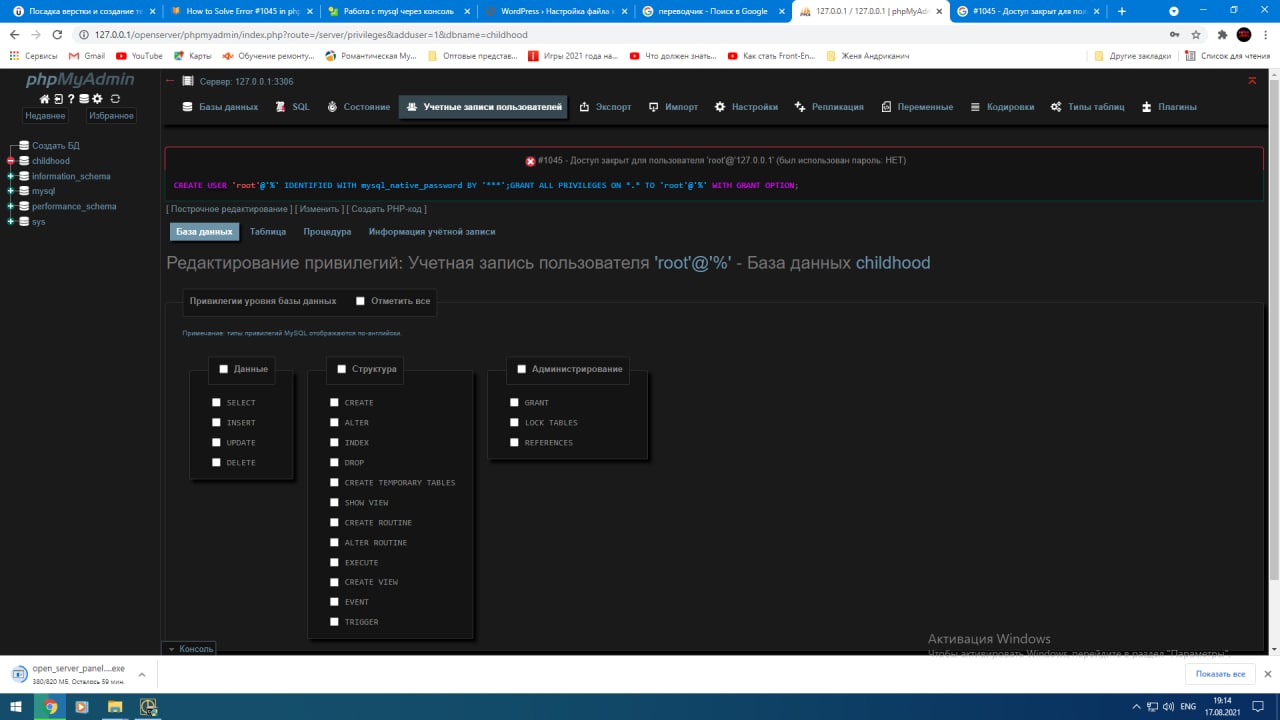Click the Chrome icon in the taskbar
This screenshot has width=1280, height=720.
point(50,706)
